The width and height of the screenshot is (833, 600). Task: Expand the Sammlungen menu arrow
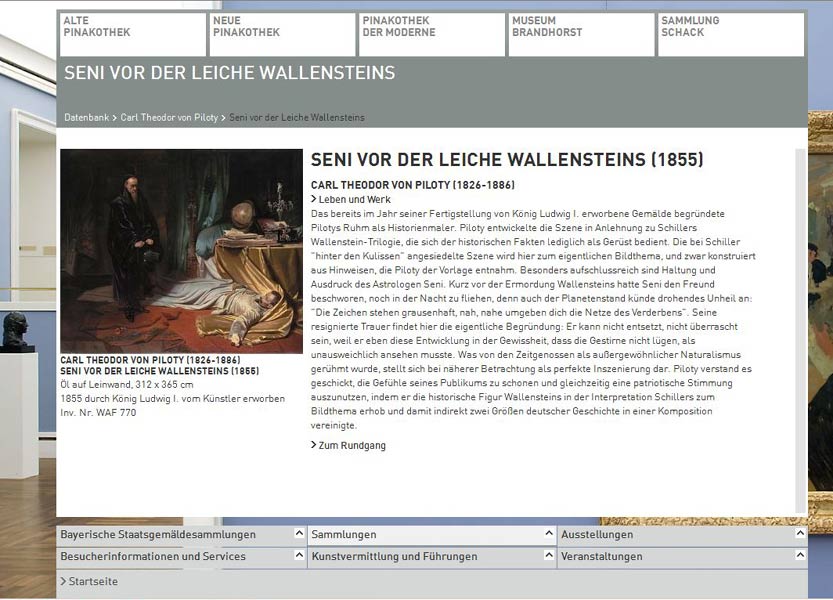[x=549, y=534]
